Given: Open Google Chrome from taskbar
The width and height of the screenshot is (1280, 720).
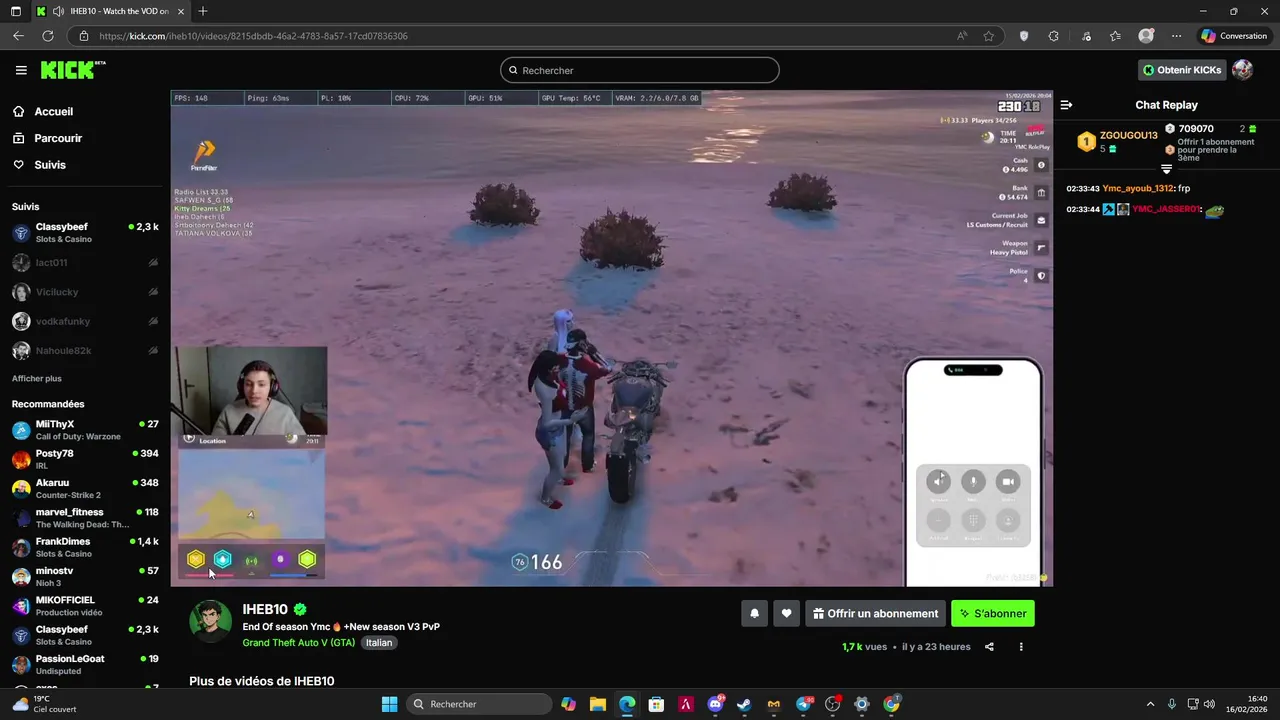Looking at the screenshot, I should pyautogui.click(x=892, y=704).
